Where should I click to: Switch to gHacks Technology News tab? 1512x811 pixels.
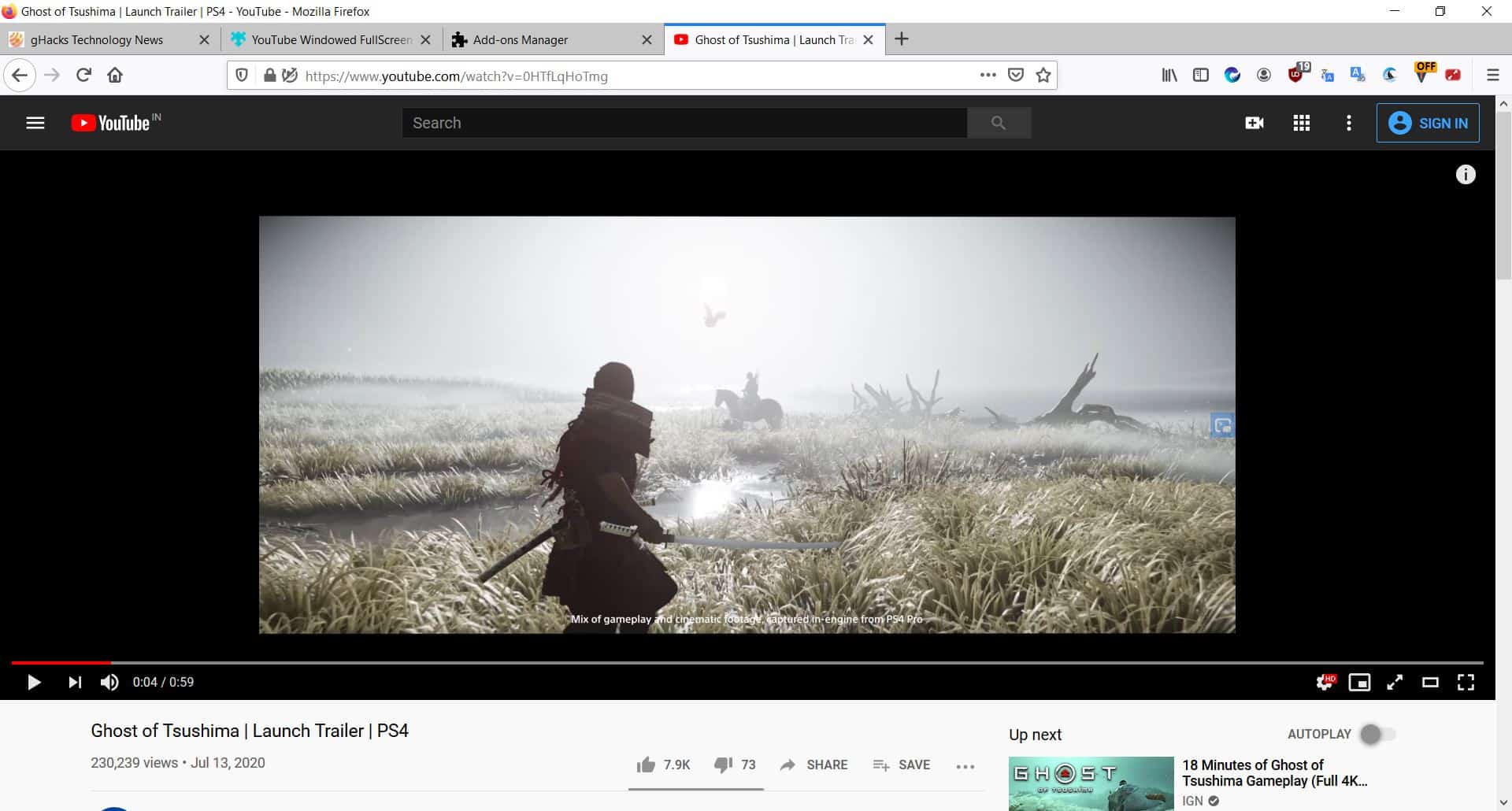tap(97, 39)
